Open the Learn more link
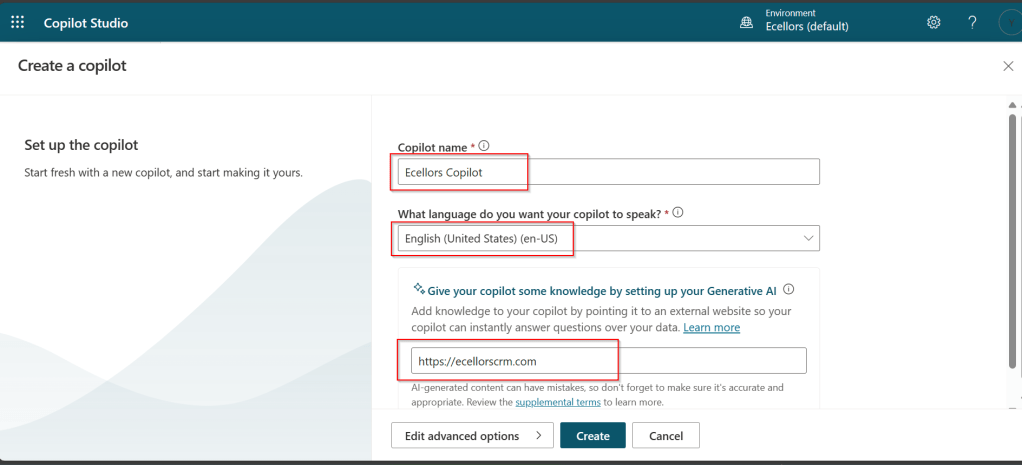1022x465 pixels. tap(711, 328)
